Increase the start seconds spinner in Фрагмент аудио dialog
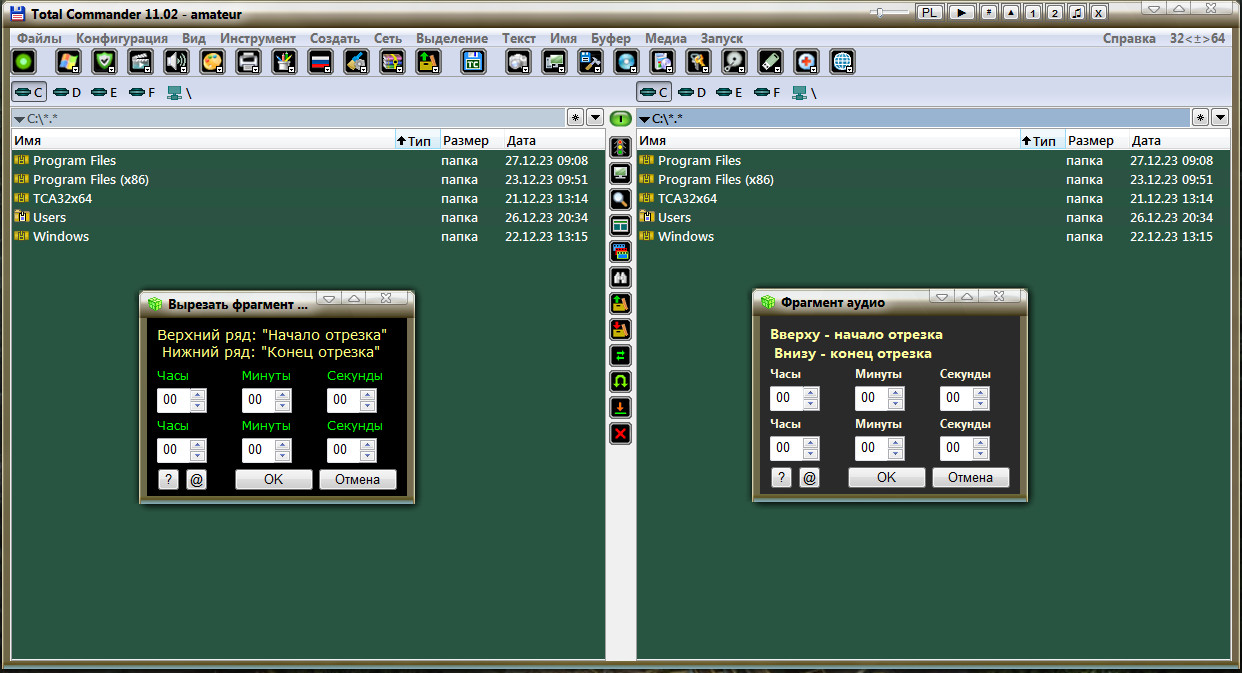This screenshot has height=673, width=1242. click(x=981, y=392)
